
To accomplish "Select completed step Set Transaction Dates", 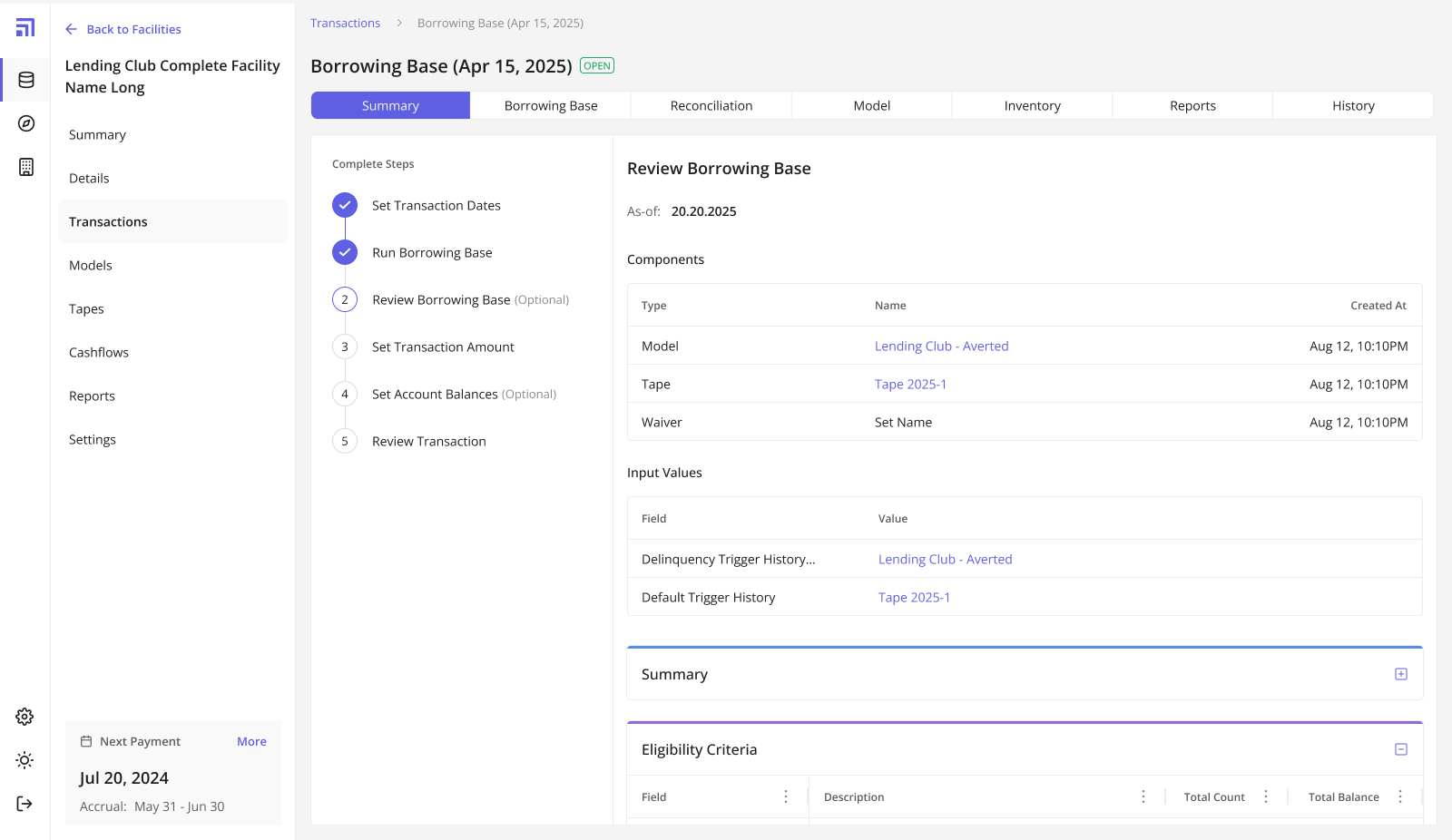I will pos(436,206).
